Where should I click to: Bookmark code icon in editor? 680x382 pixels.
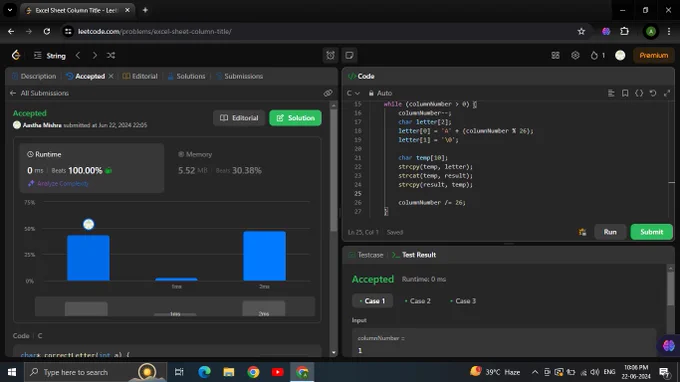click(x=625, y=93)
